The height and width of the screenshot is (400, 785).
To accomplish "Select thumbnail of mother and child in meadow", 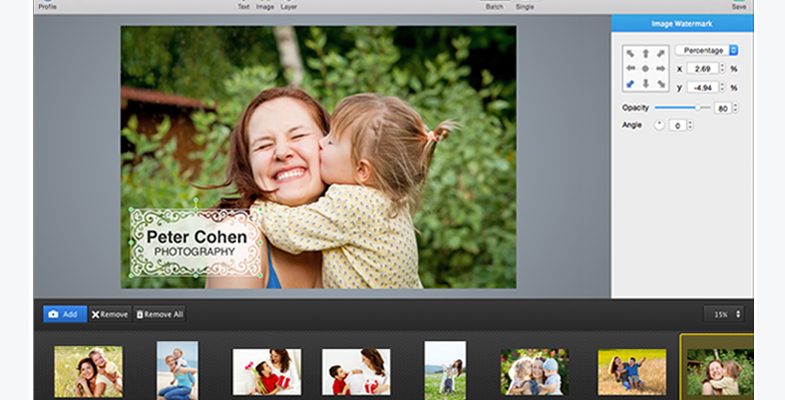I will coord(88,371).
